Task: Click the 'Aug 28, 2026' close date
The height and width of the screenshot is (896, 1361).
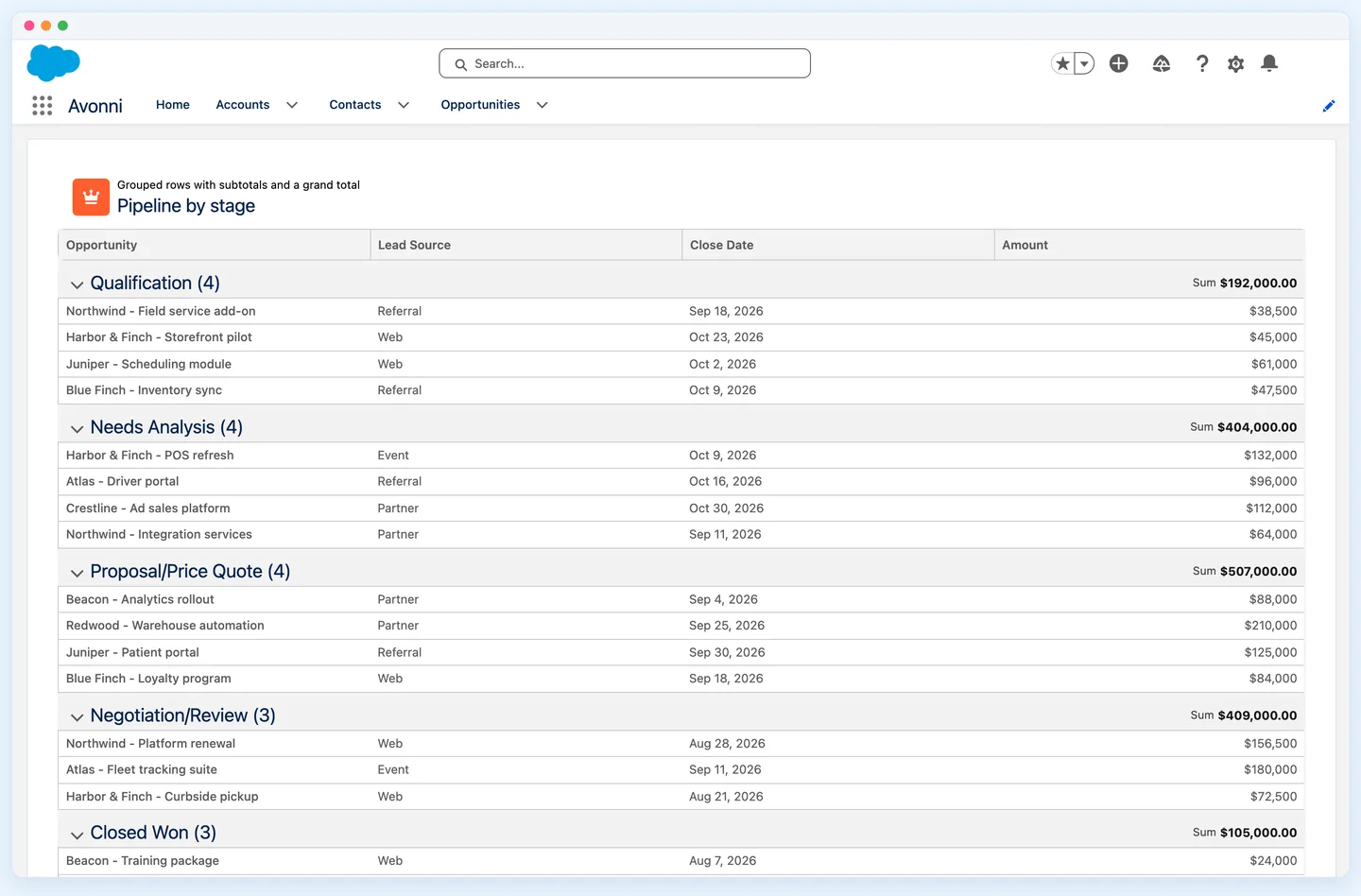Action: [x=727, y=744]
